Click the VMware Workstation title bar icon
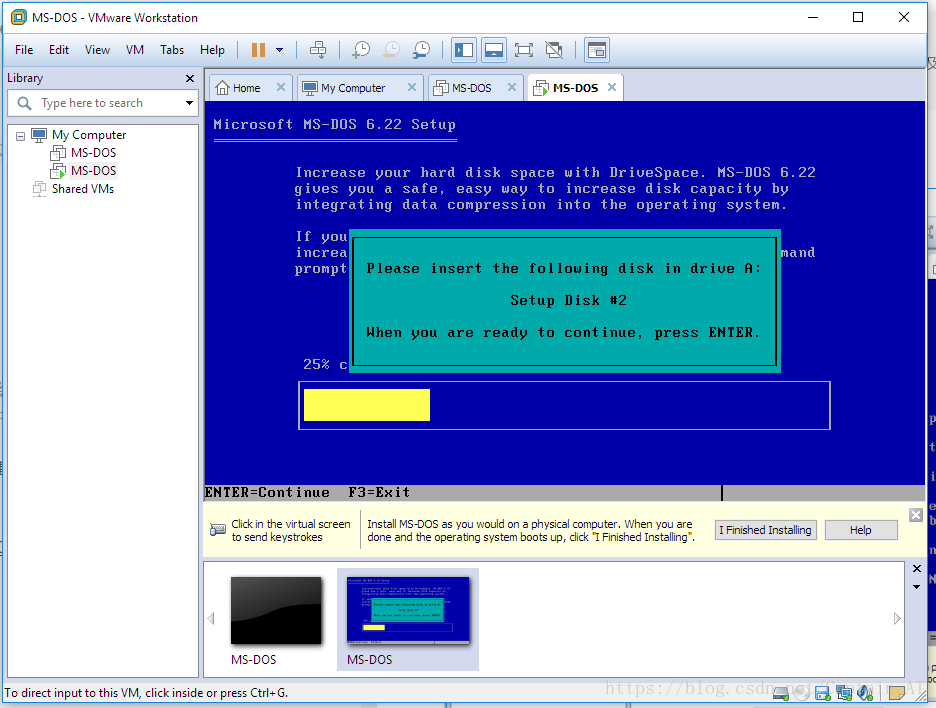 click(19, 17)
